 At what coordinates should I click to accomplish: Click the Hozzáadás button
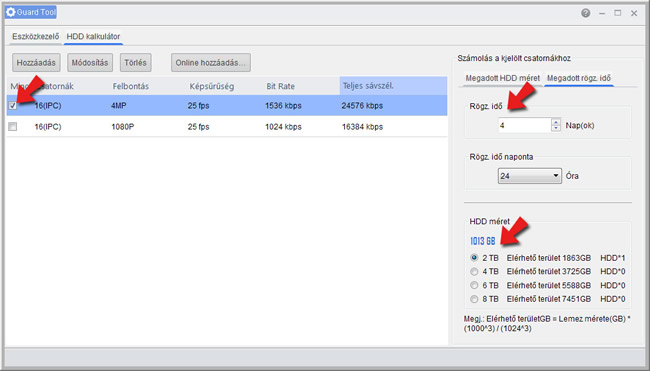coord(36,63)
